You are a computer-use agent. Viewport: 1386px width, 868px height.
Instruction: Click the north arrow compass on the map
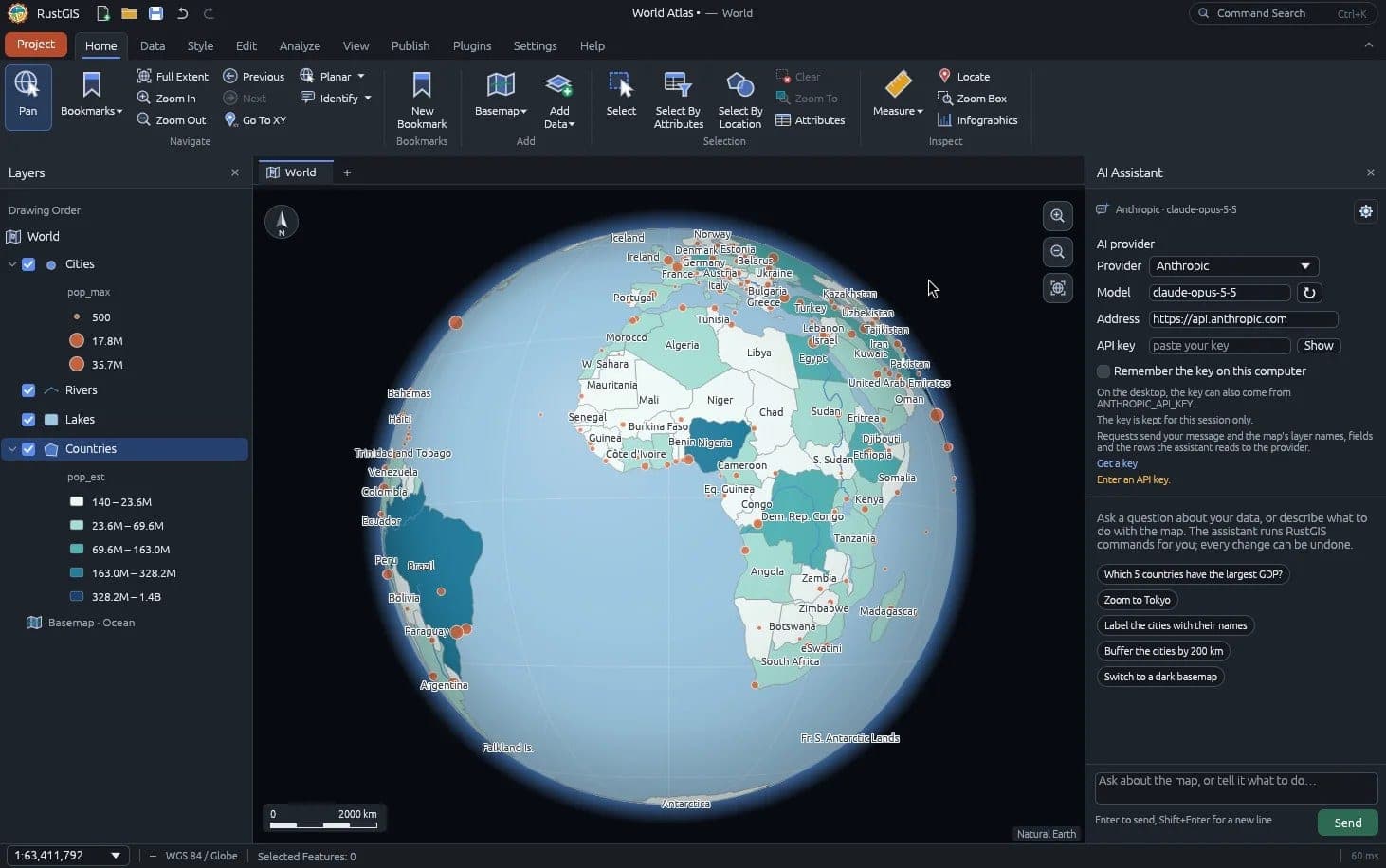(x=282, y=222)
